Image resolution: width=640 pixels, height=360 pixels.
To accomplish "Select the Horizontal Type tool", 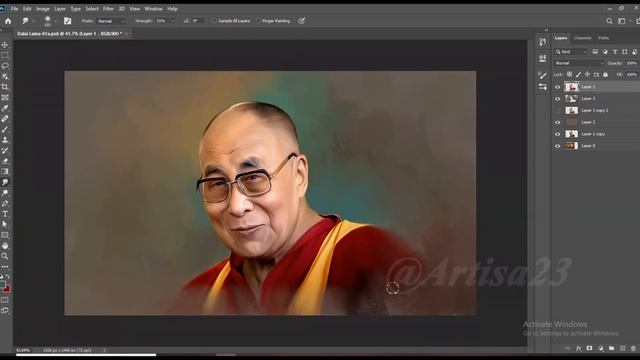I will [5, 214].
